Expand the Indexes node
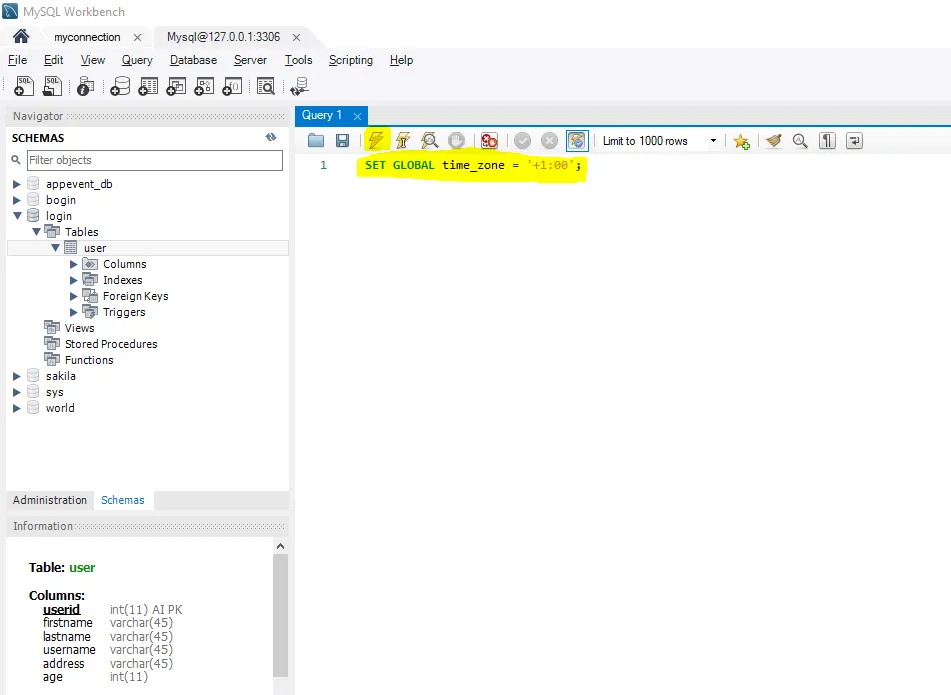Screen dimensions: 951x695 (73, 280)
